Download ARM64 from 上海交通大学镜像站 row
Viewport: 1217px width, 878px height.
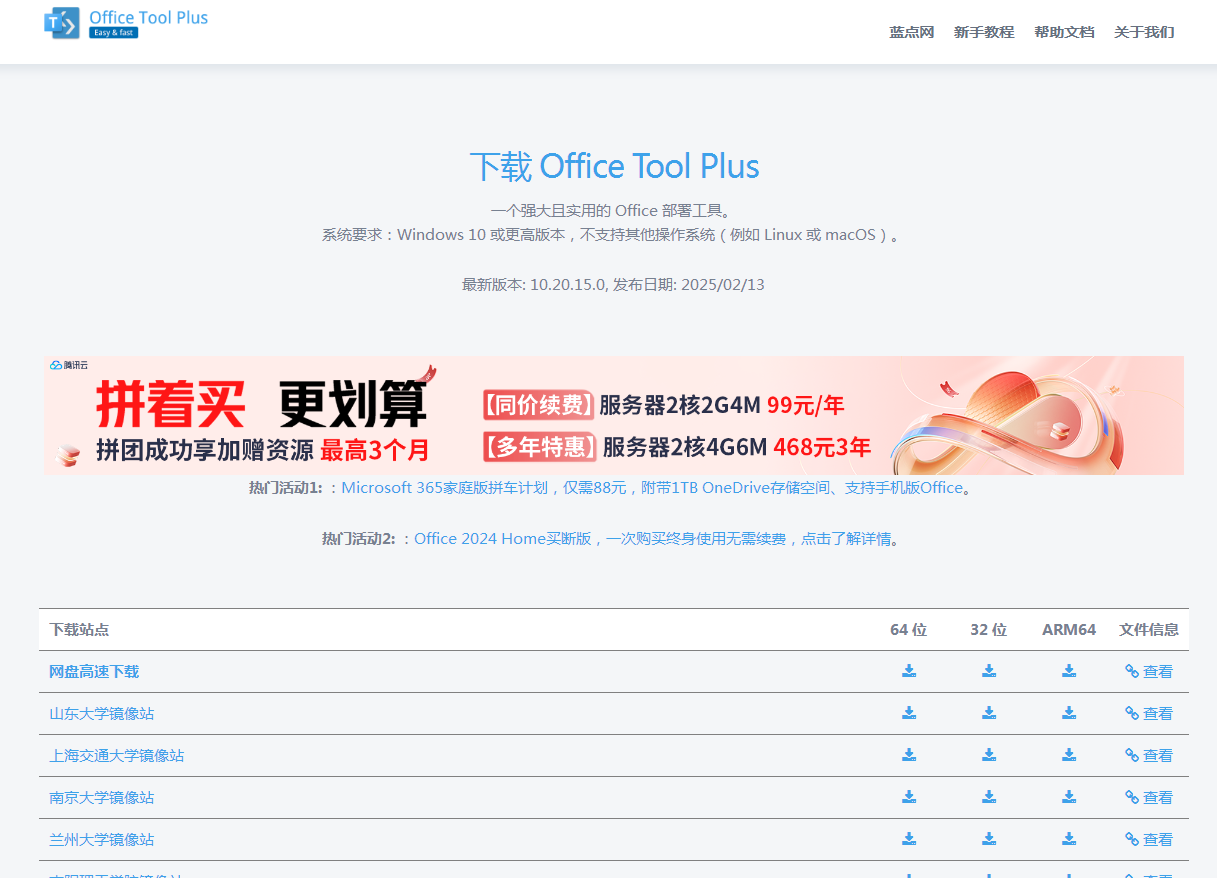point(1069,755)
